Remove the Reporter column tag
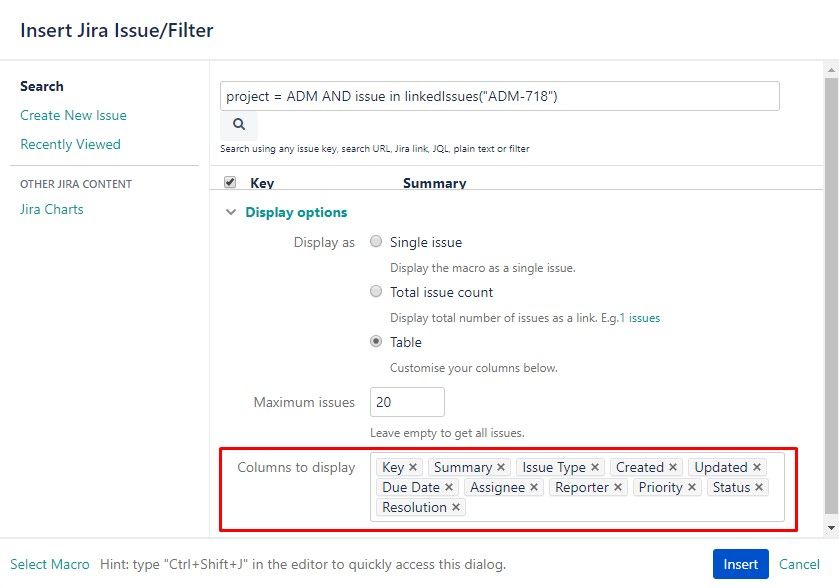 [618, 487]
